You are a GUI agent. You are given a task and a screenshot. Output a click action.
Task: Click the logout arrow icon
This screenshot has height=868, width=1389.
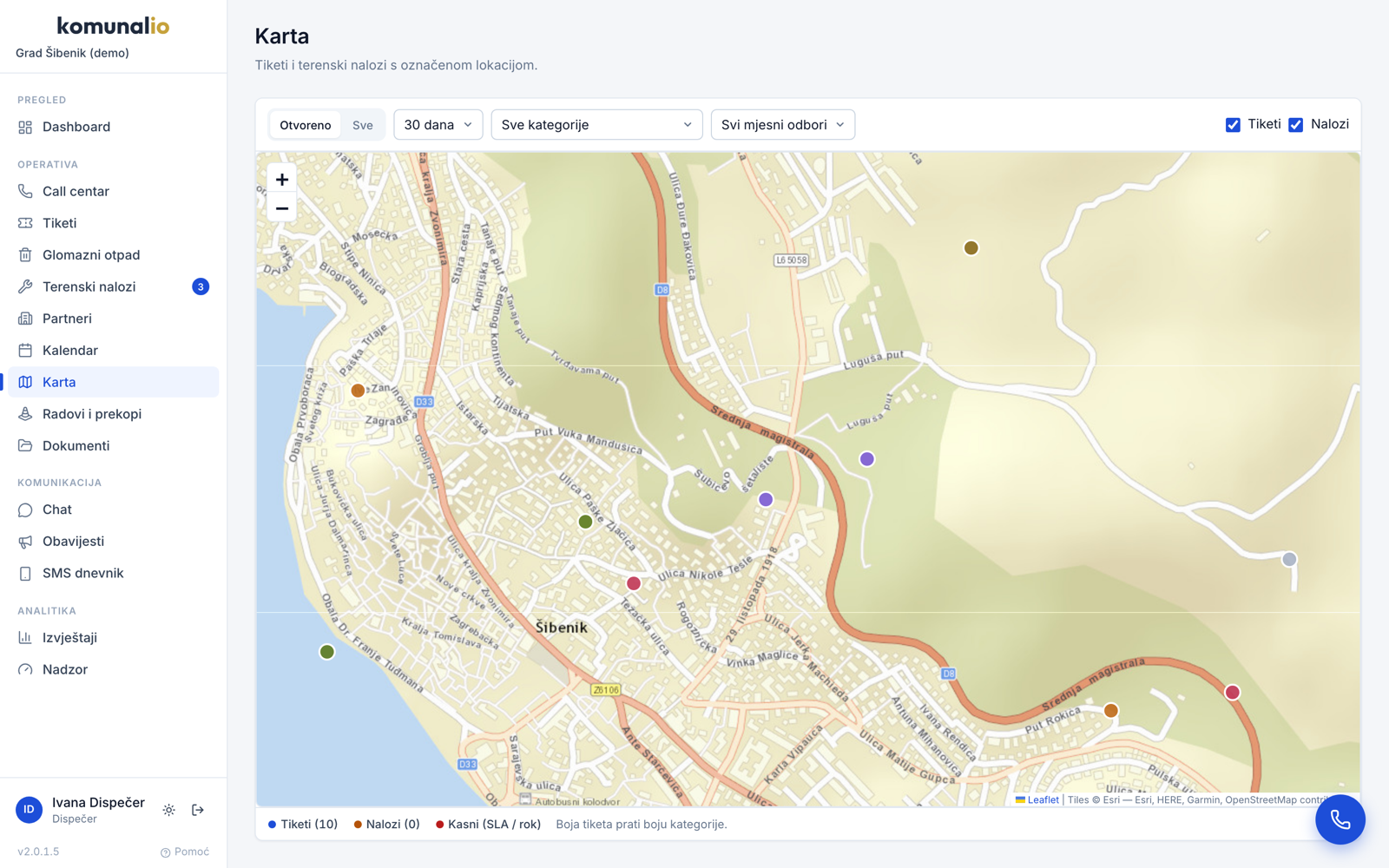coord(198,810)
